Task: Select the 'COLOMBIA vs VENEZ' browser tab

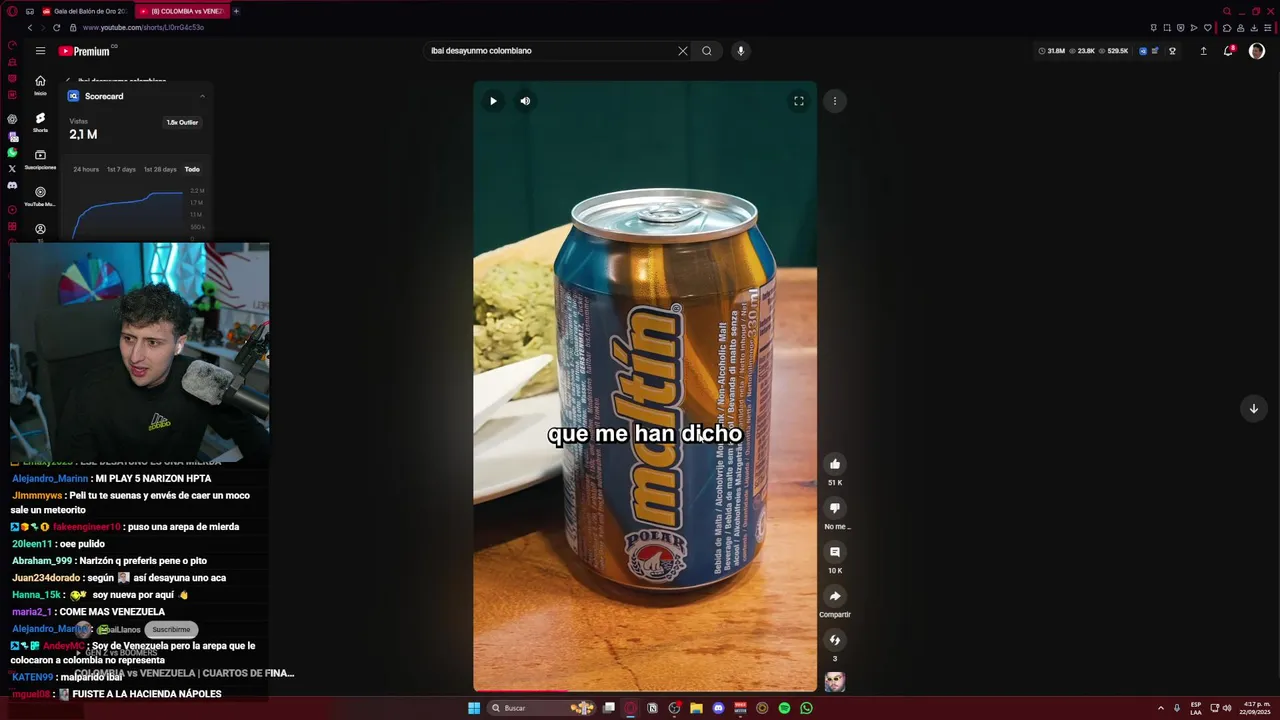Action: (181, 11)
